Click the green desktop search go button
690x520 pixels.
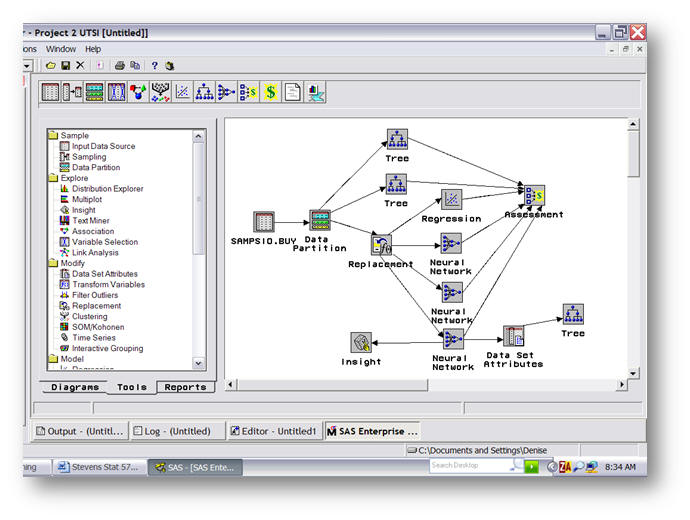532,467
